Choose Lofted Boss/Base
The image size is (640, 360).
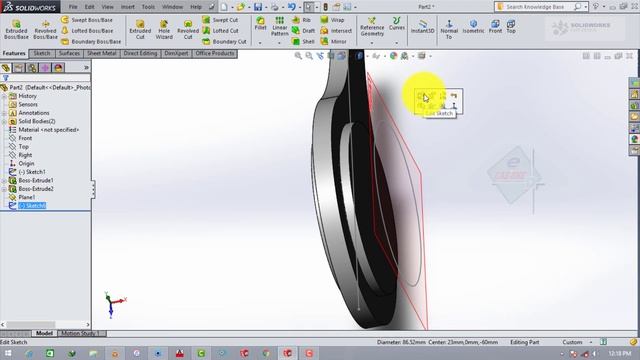(87, 31)
